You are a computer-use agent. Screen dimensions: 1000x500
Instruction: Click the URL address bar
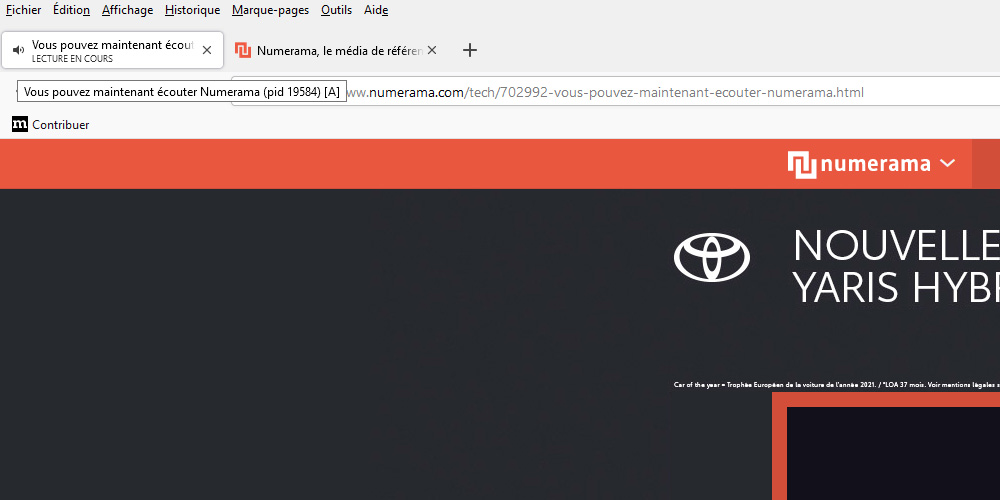(615, 92)
